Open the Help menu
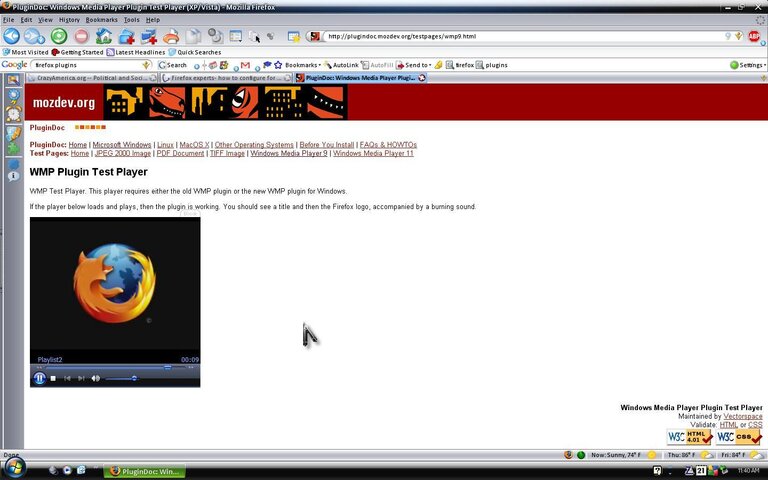Image resolution: width=768 pixels, height=480 pixels. (x=153, y=20)
